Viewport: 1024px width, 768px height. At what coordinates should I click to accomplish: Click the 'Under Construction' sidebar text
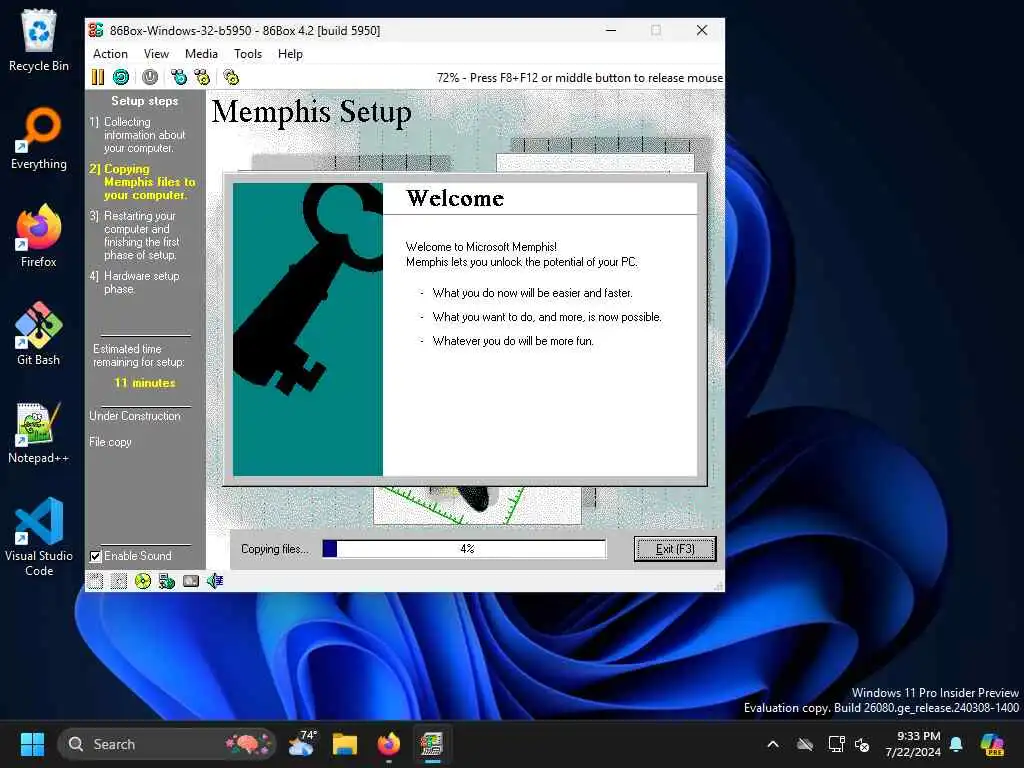[135, 416]
